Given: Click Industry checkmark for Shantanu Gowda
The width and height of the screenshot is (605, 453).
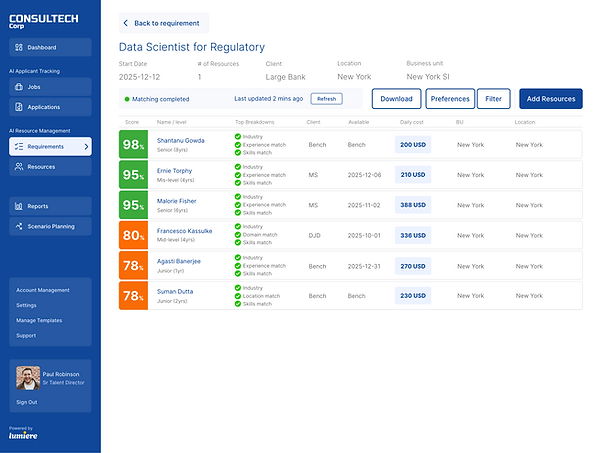Looking at the screenshot, I should pos(238,137).
